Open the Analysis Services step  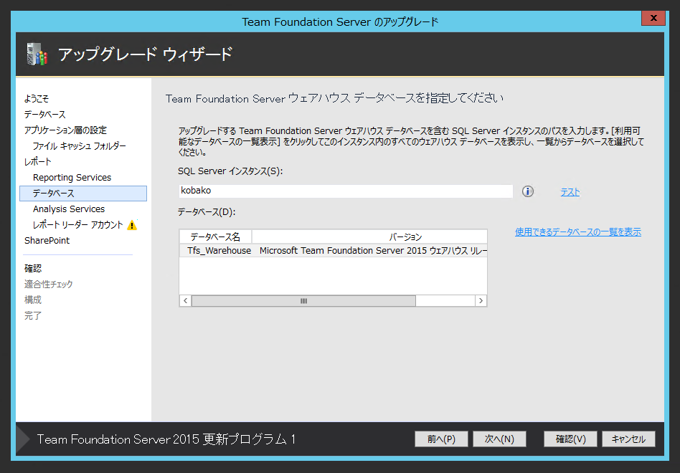click(69, 209)
